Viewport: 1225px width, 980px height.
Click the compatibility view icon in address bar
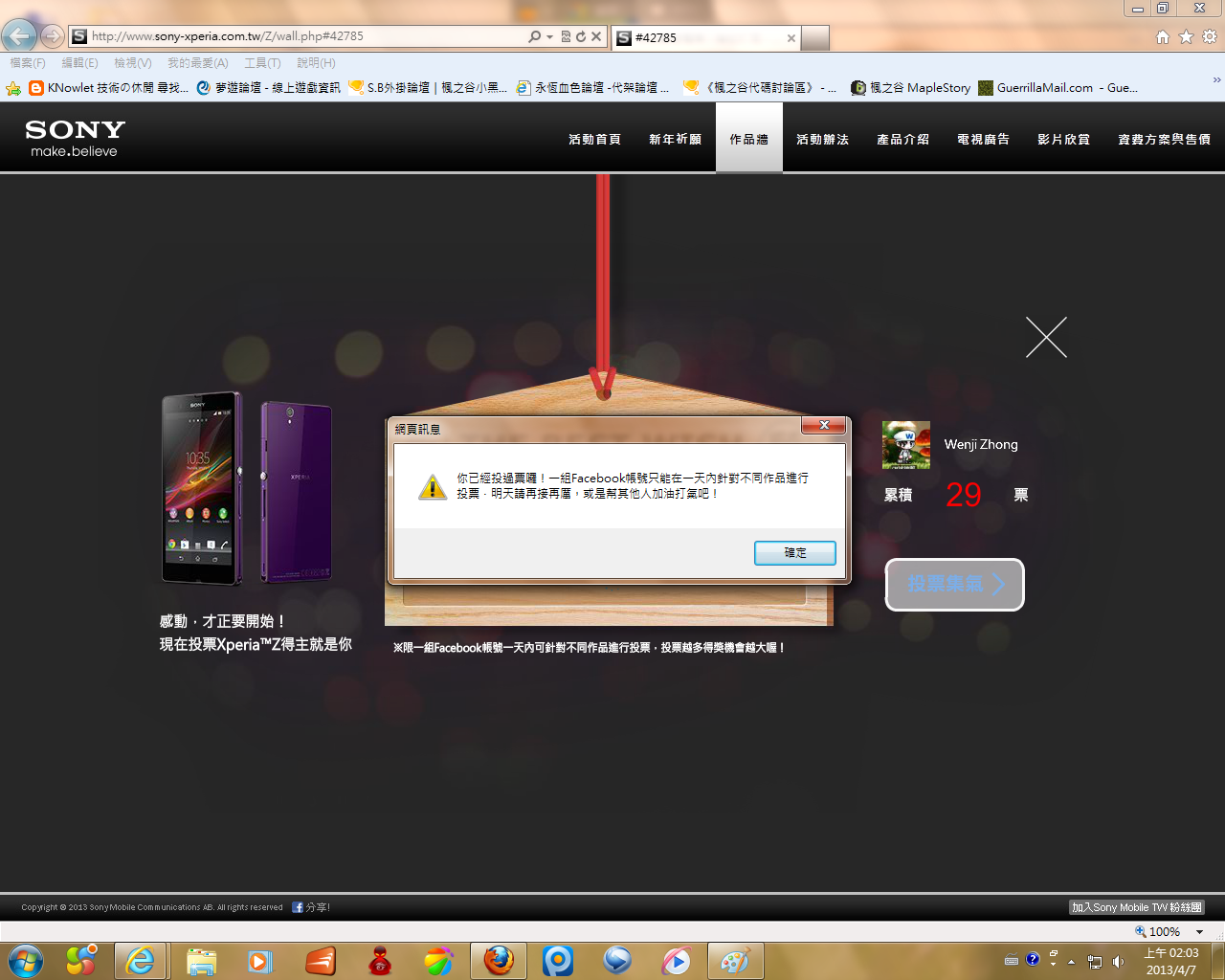pos(566,36)
